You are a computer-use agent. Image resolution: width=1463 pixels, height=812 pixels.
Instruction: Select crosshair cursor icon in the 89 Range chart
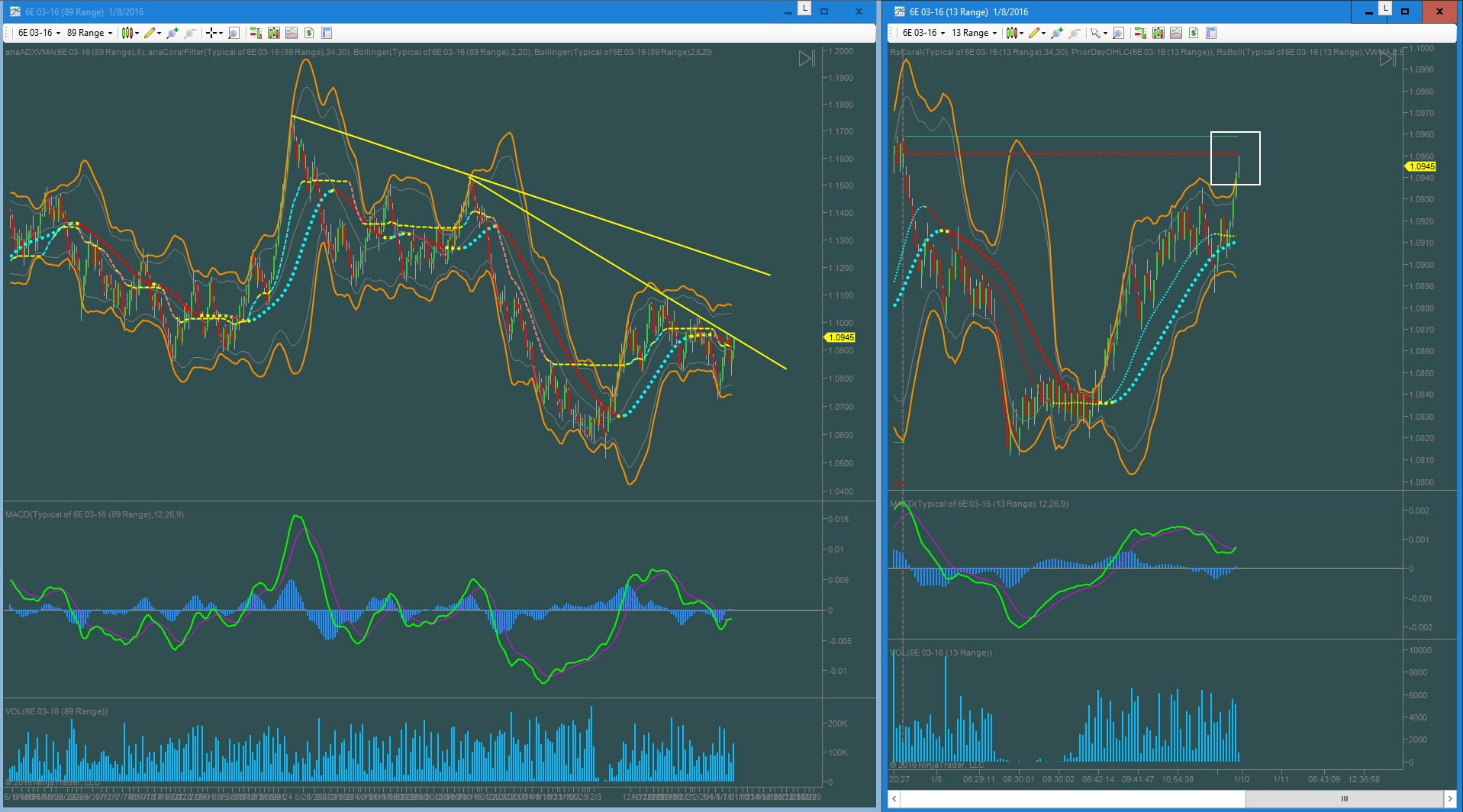pyautogui.click(x=211, y=33)
